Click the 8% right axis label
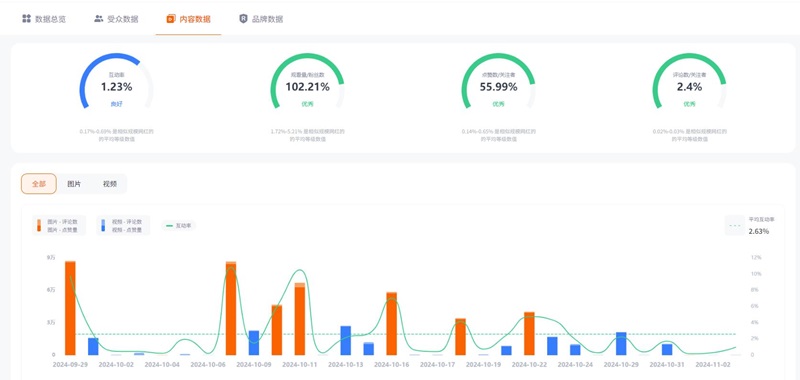 click(x=755, y=290)
